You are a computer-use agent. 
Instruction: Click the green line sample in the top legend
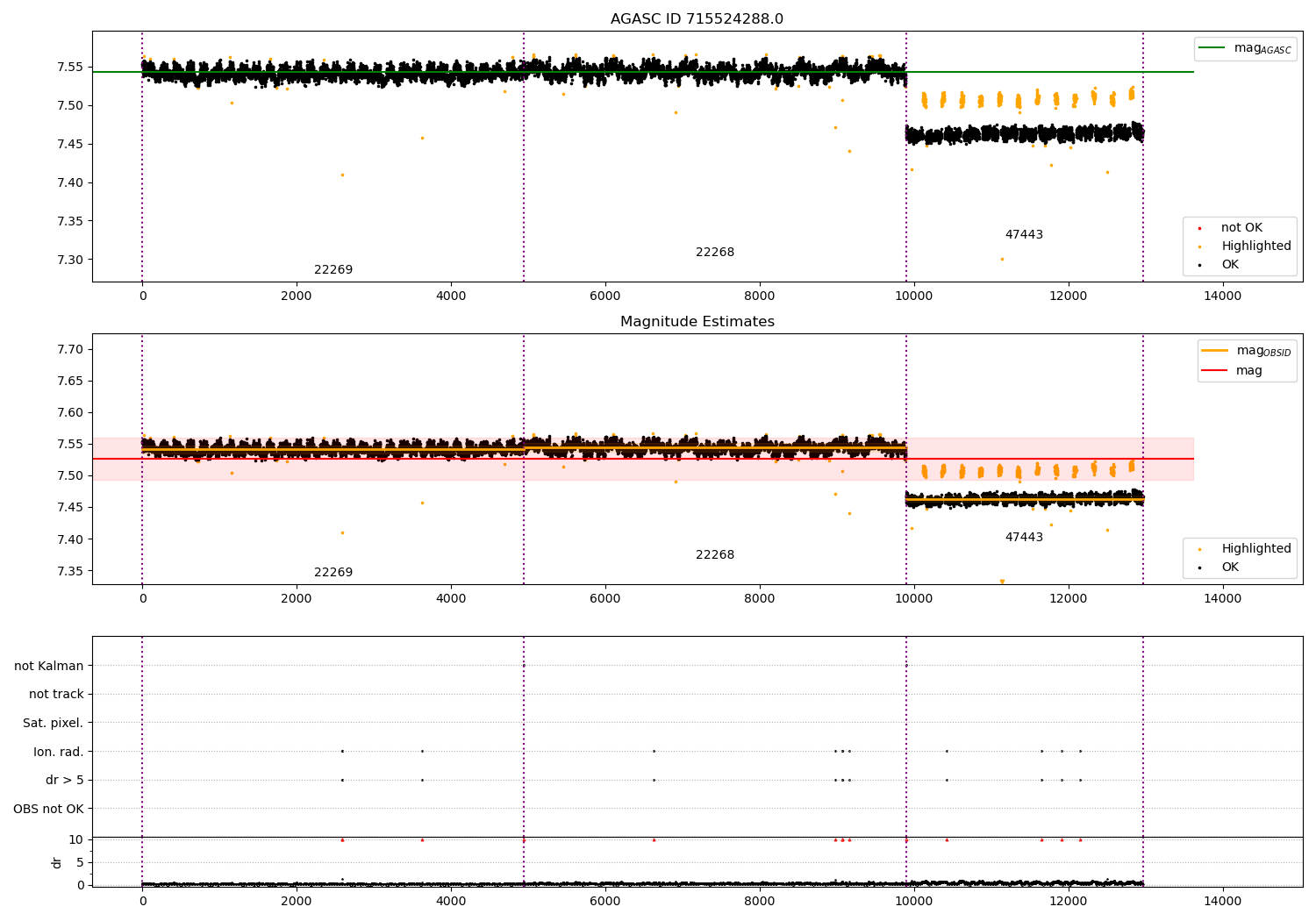click(x=1212, y=48)
